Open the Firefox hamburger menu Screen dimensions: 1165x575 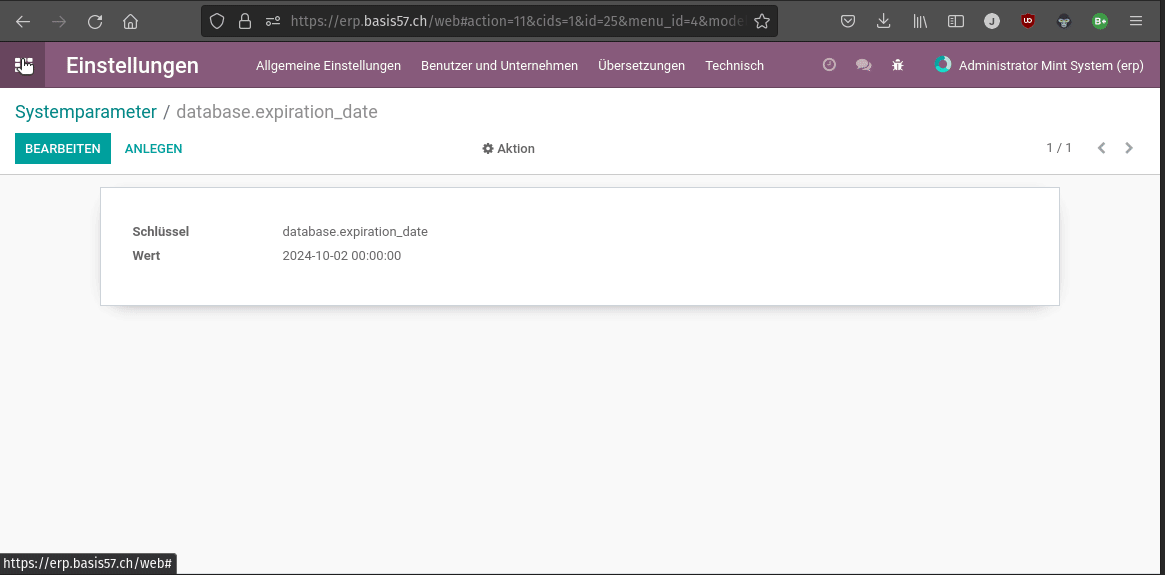pyautogui.click(x=1136, y=22)
